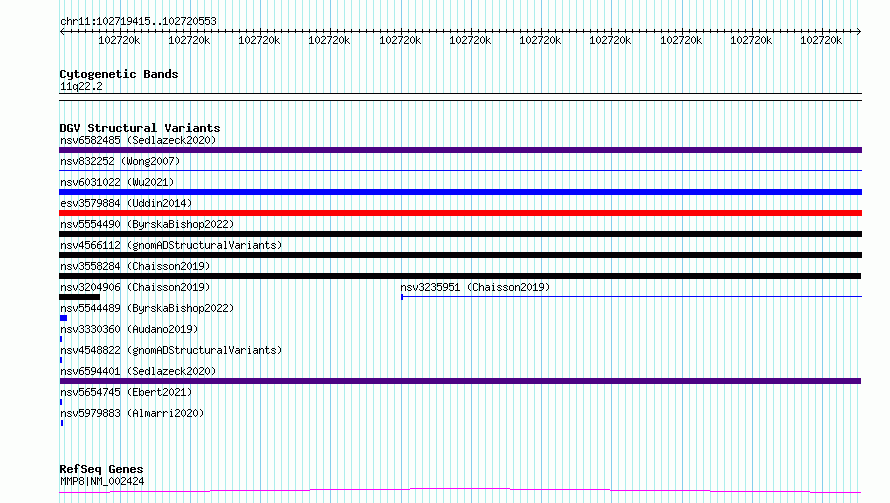Click the purple bar for nsv6582485

pyautogui.click(x=460, y=150)
